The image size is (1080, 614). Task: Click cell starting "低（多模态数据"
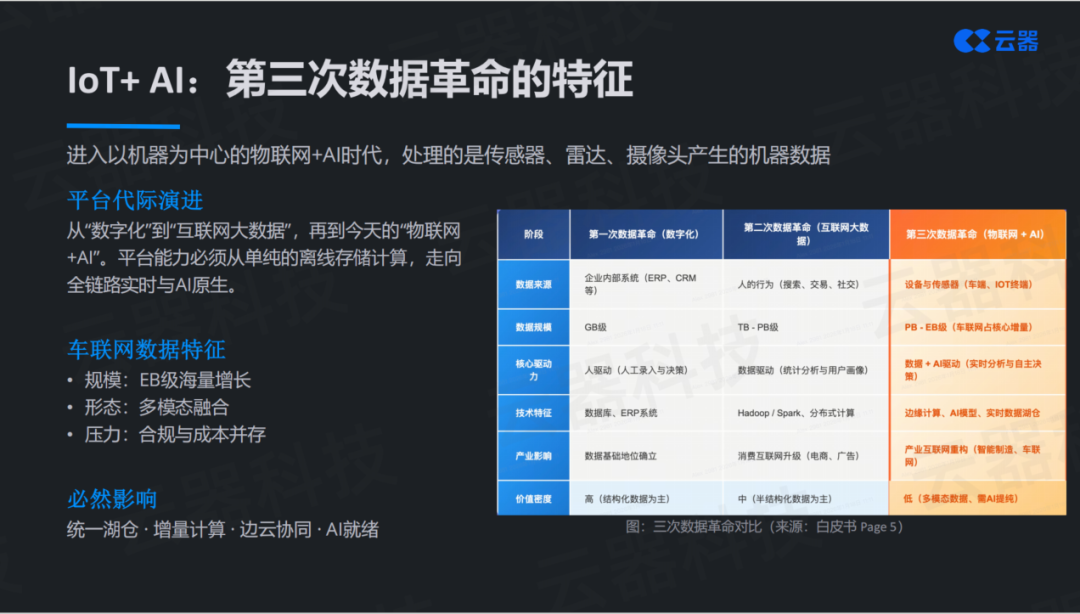pos(977,498)
